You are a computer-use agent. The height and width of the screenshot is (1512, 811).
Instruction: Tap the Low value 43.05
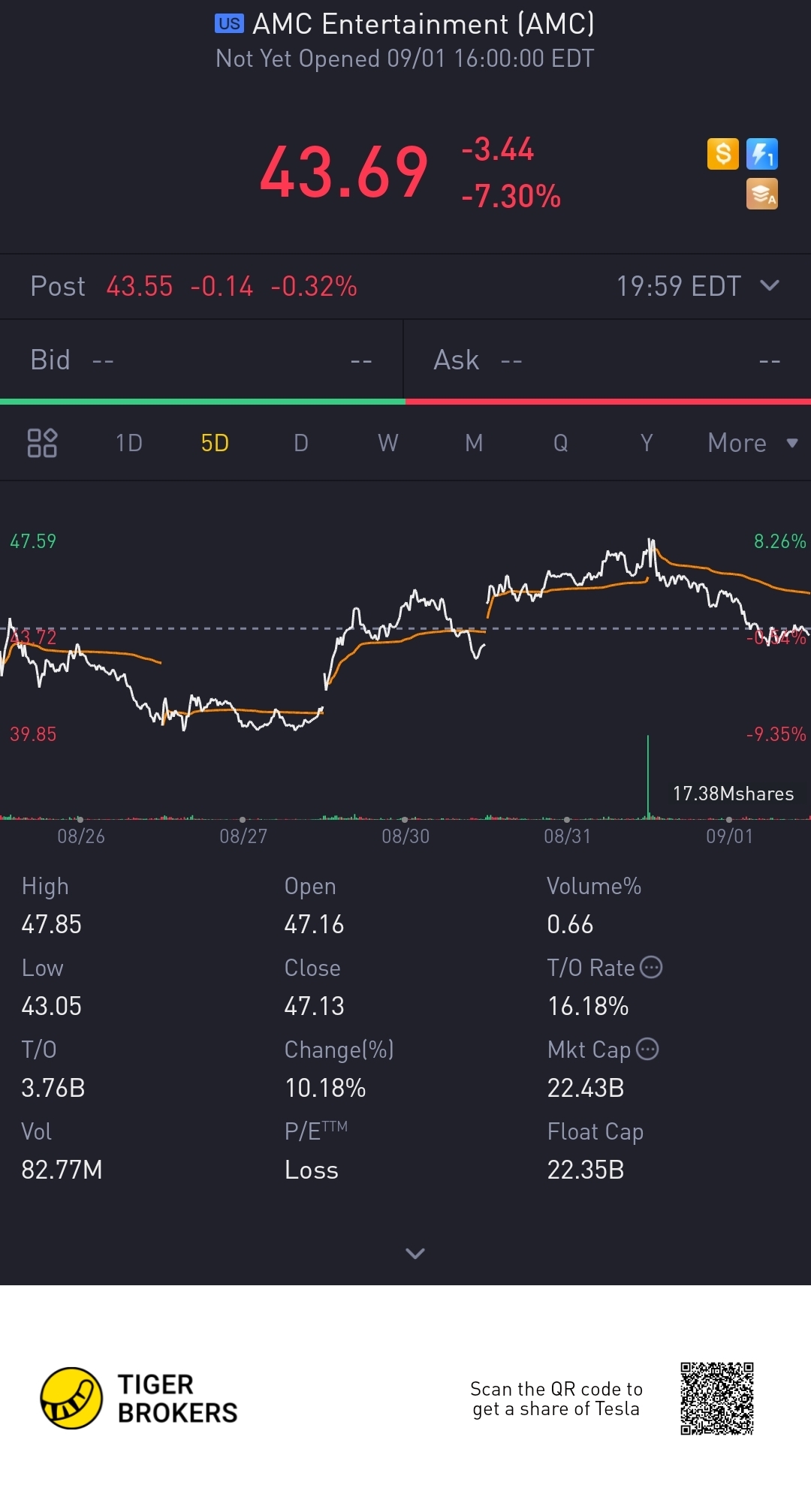tap(52, 1006)
